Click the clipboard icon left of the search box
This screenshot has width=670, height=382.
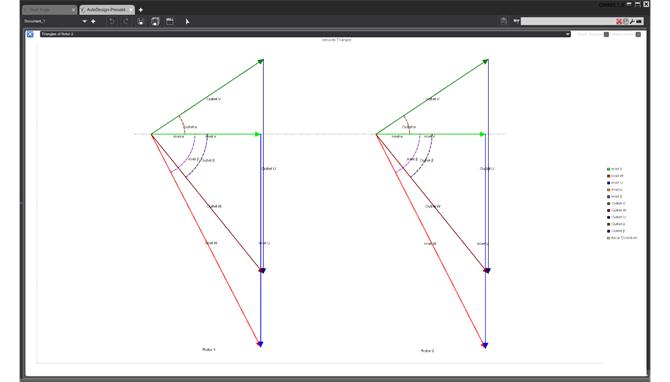tap(503, 21)
